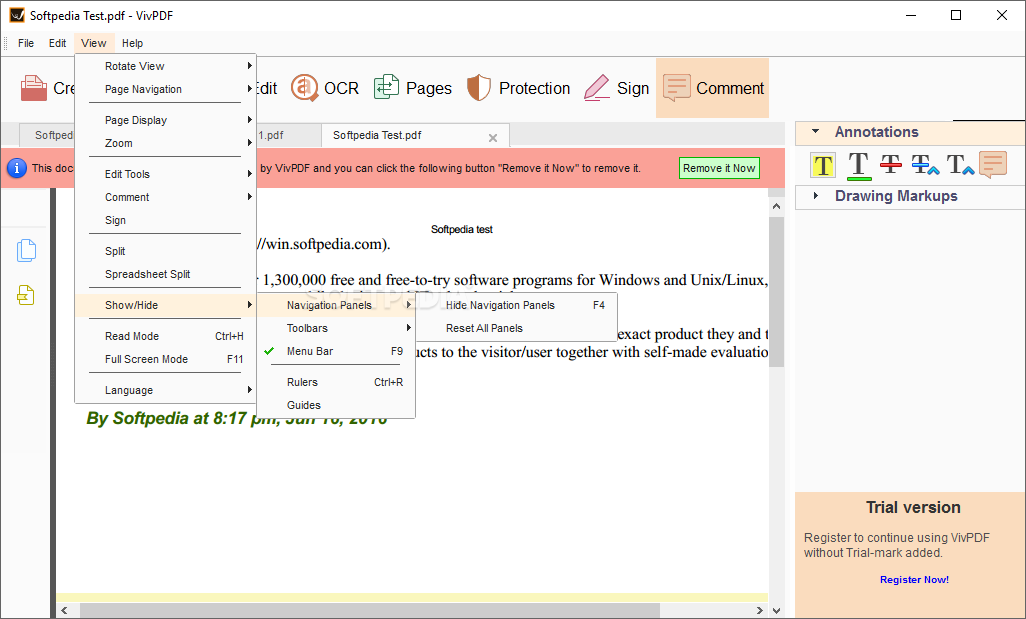This screenshot has height=619, width=1026.
Task: Select Split in the View menu
Action: tap(166, 251)
